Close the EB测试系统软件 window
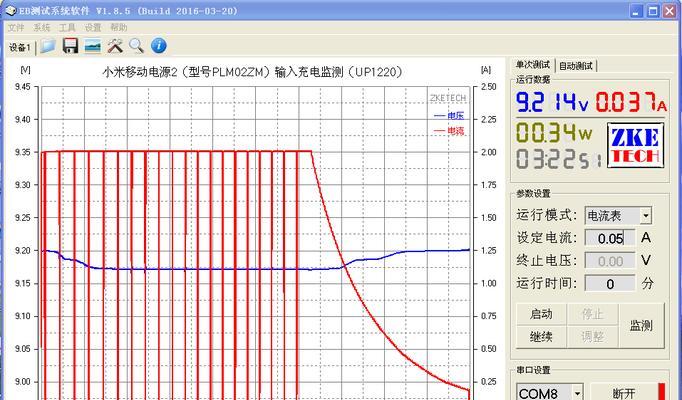The image size is (682, 400). click(669, 11)
